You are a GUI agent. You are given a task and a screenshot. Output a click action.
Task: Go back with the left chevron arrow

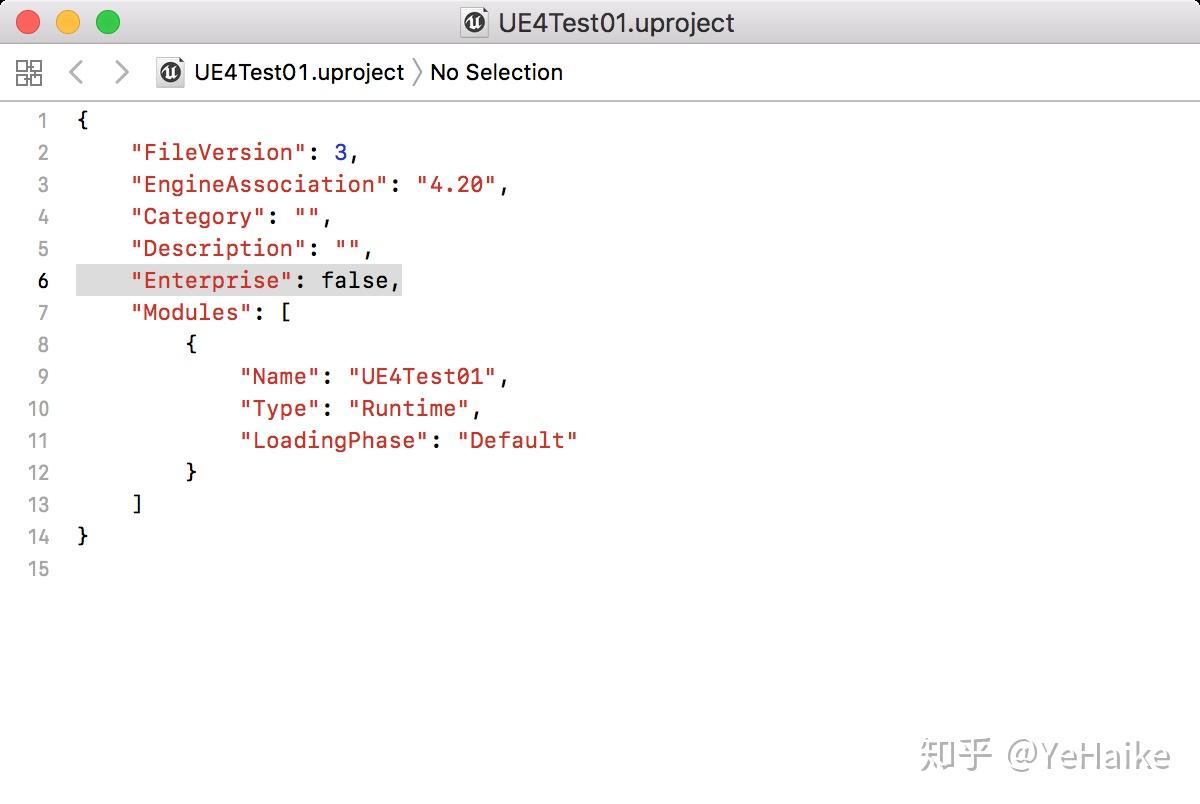pyautogui.click(x=76, y=72)
